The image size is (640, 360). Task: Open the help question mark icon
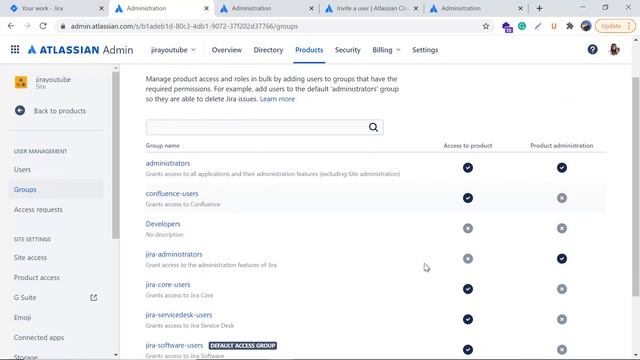(592, 49)
